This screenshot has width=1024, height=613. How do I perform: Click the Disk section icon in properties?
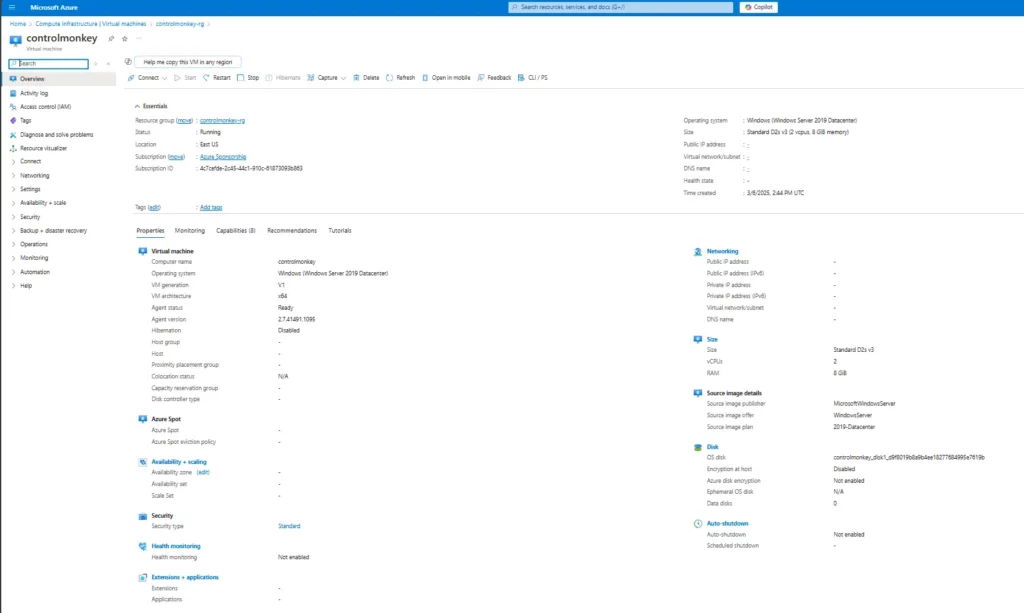697,447
